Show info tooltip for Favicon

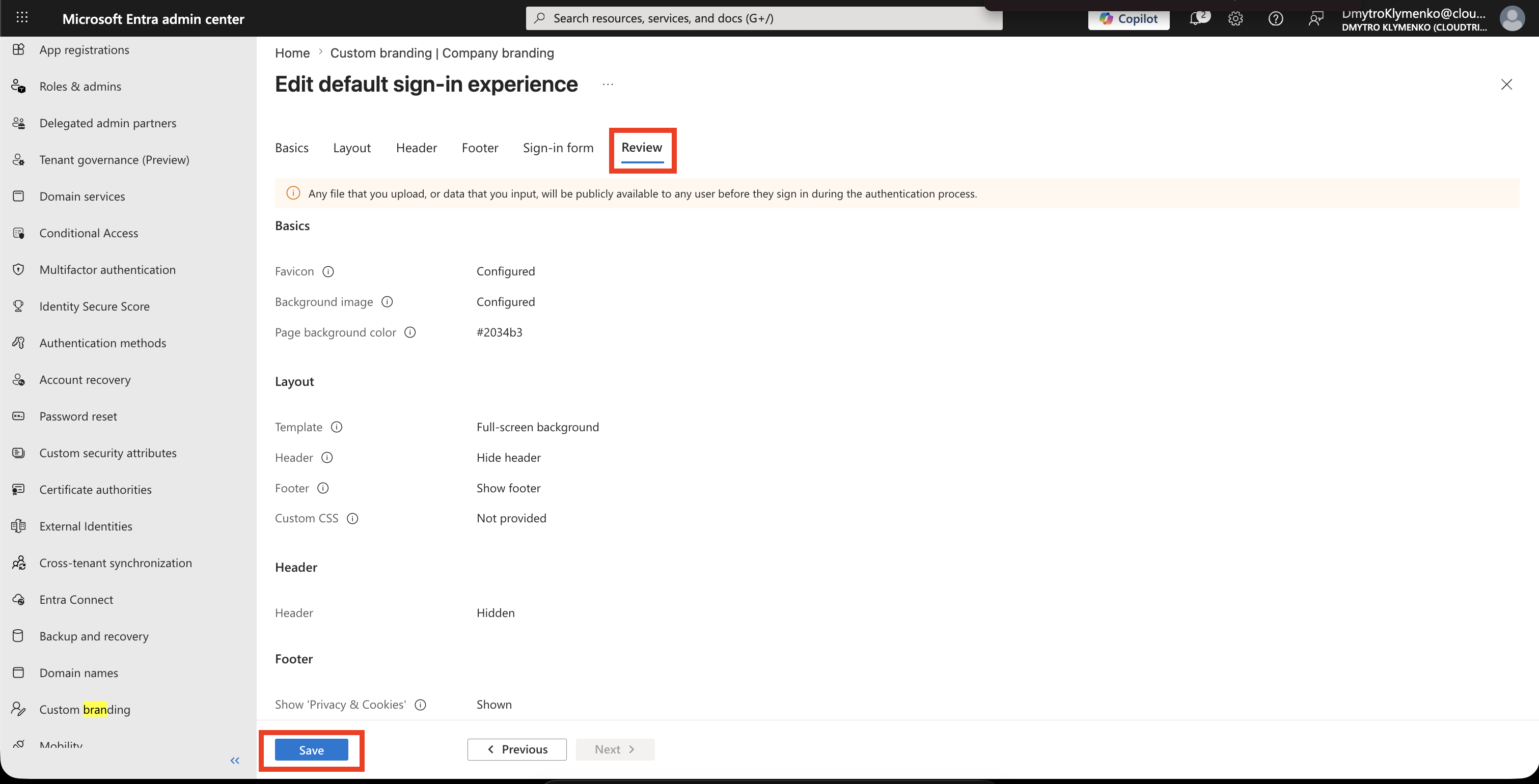point(328,272)
